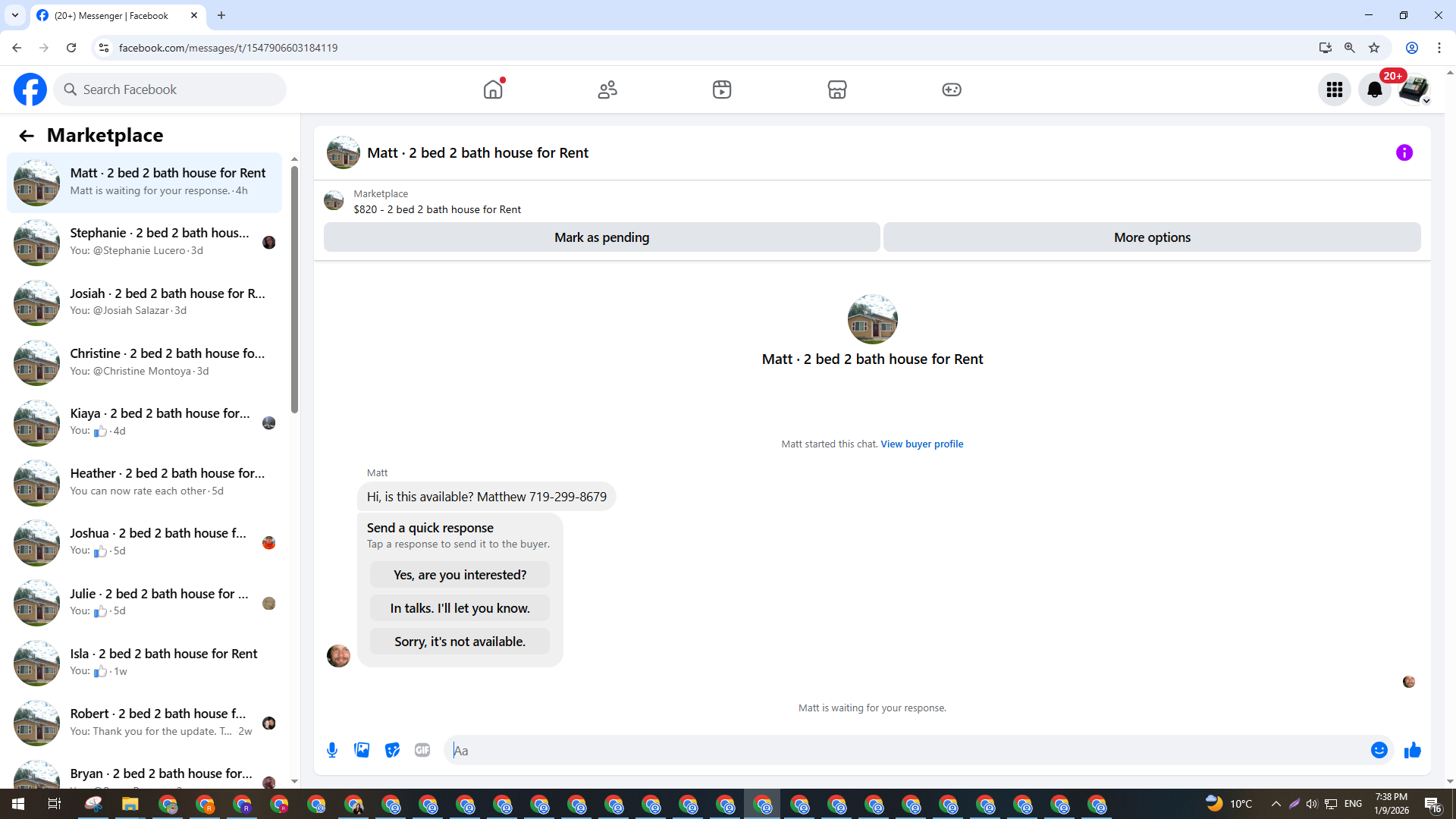Go to Marketplace tab in top bar
This screenshot has height=819, width=1456.
836,89
